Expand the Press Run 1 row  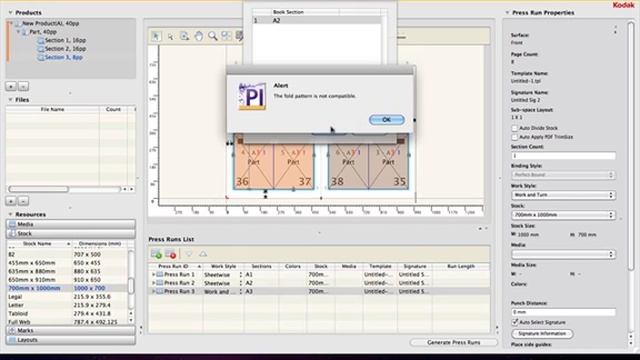click(x=153, y=275)
